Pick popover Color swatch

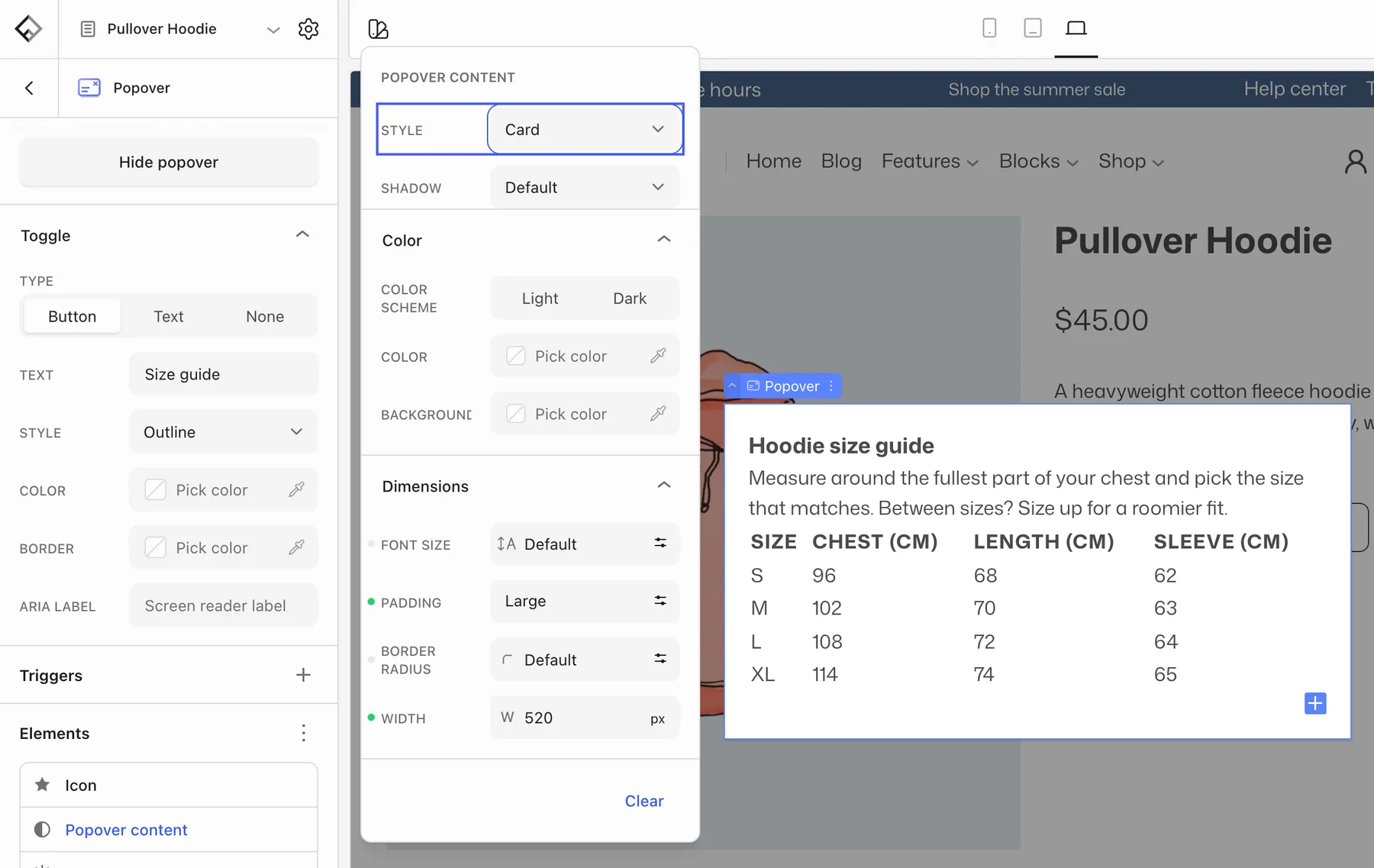[516, 356]
